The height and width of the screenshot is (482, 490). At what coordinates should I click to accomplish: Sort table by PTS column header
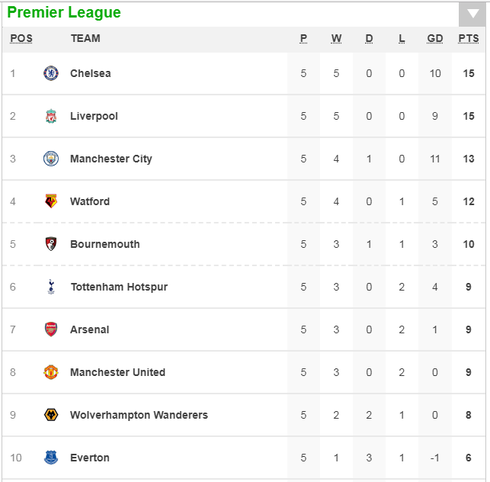(468, 38)
